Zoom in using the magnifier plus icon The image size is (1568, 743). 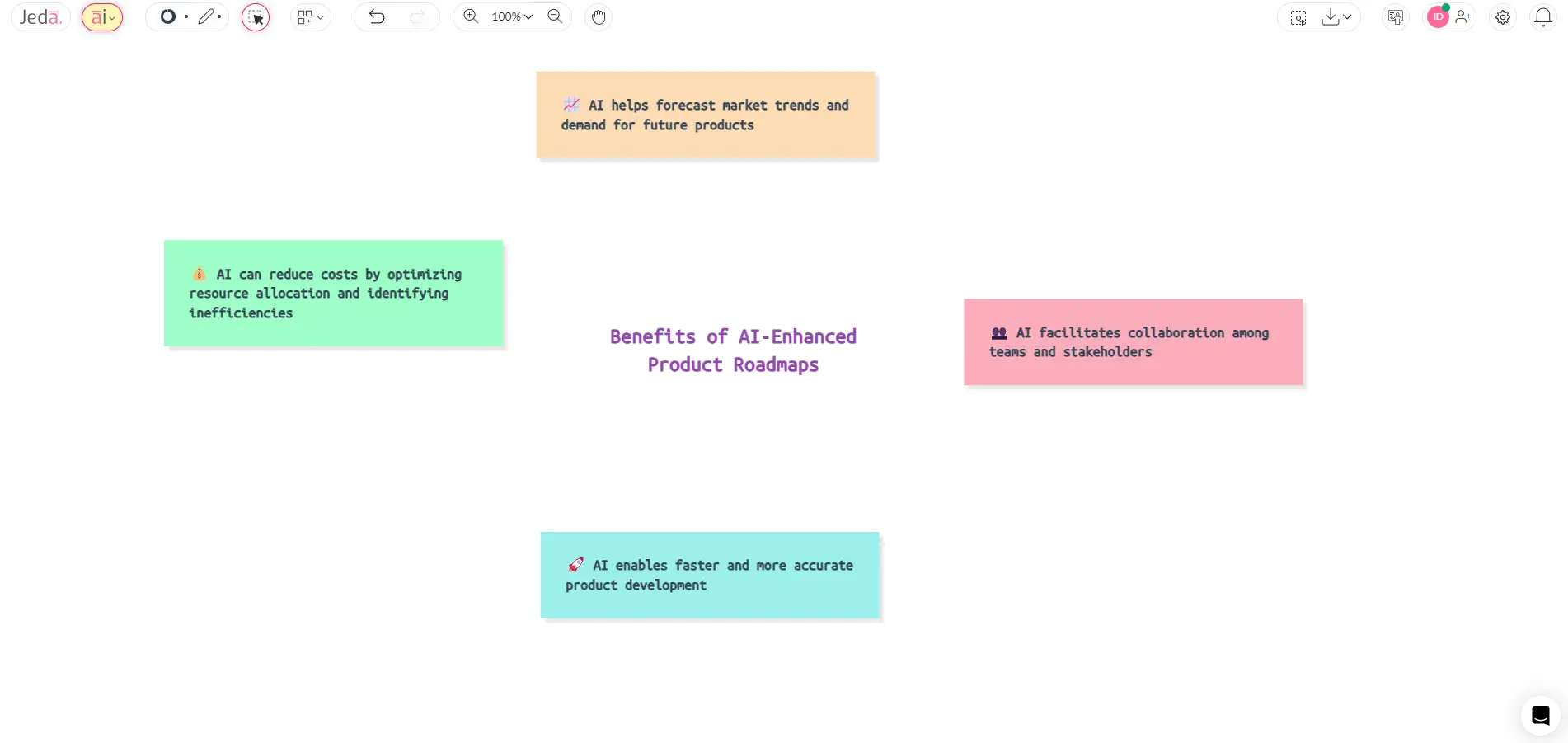coord(470,16)
